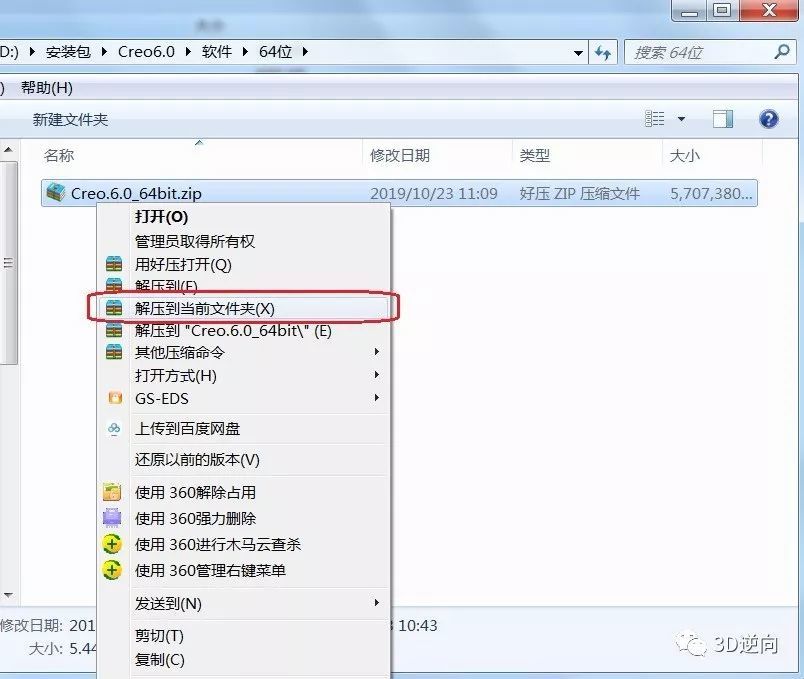This screenshot has width=804, height=679.
Task: Click the icon beside 解压到 "Creo.6.0_64bit\" (E)
Action: coord(114,330)
